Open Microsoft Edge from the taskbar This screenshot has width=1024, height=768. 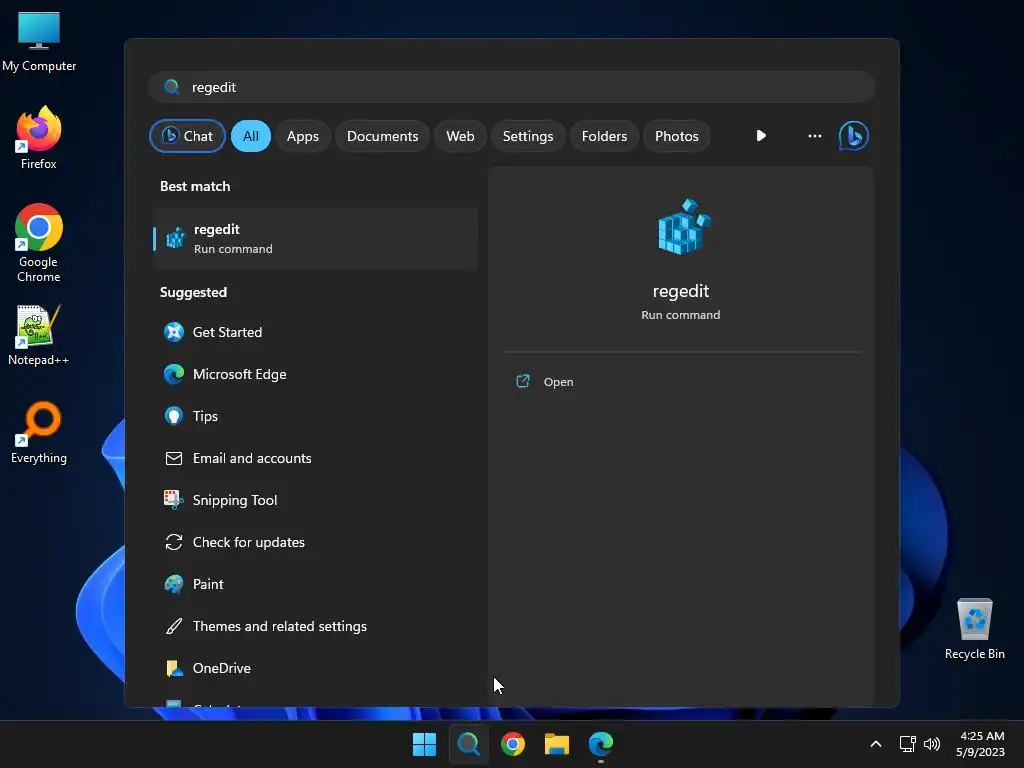pyautogui.click(x=601, y=744)
